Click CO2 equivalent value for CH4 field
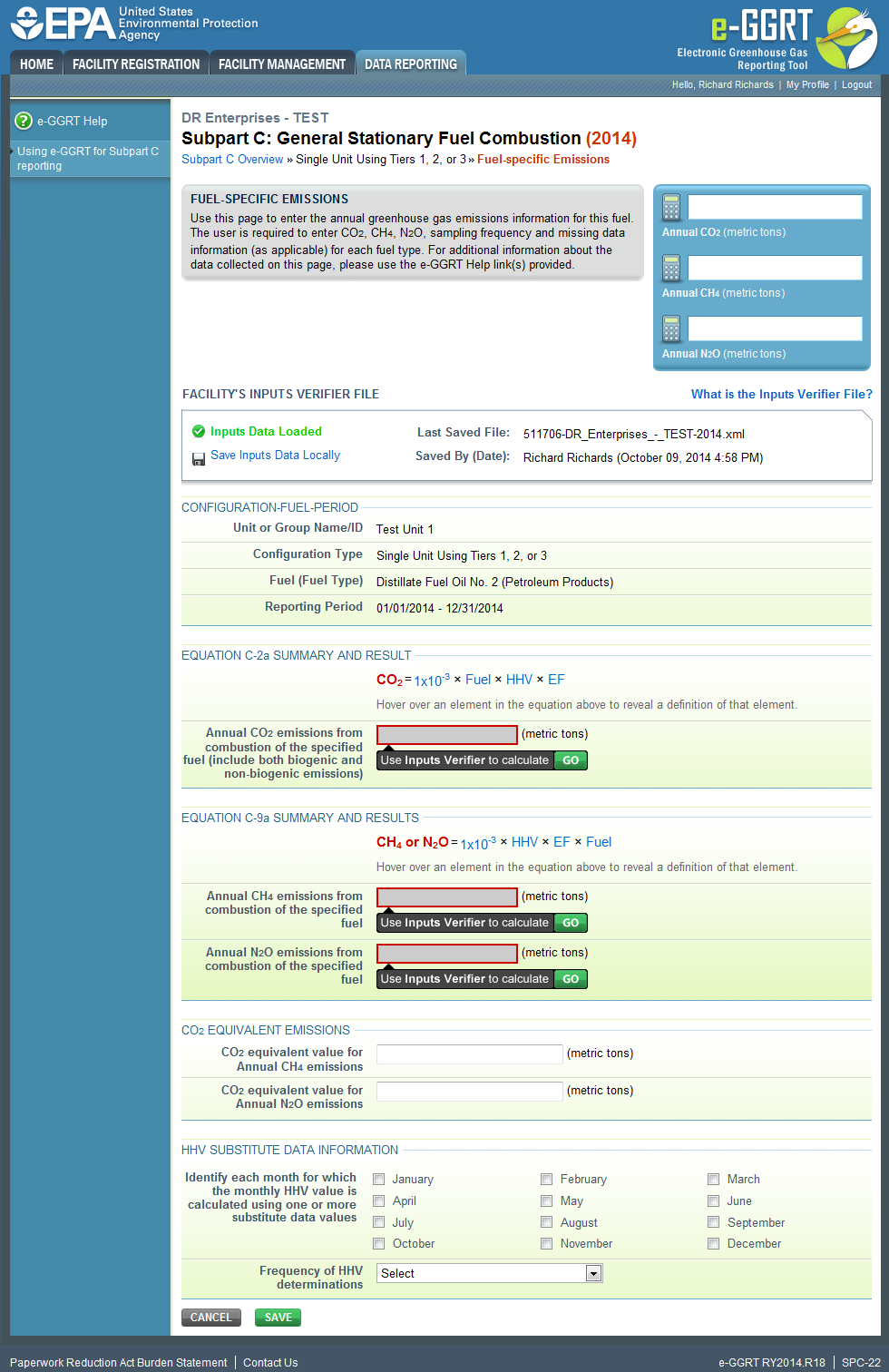 coord(470,1054)
